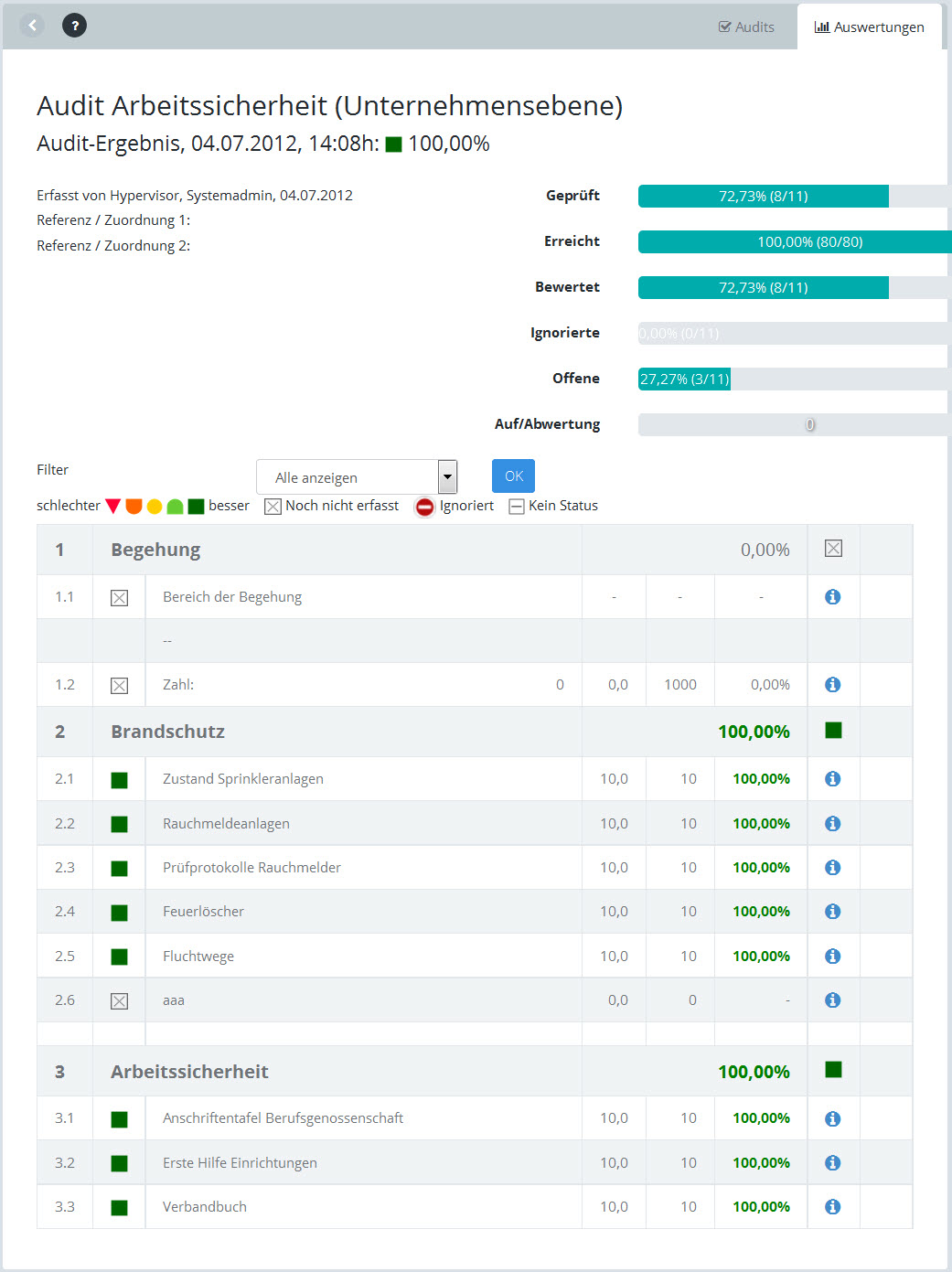Open info icon for Feuerlöscher row
This screenshot has height=1272, width=952.
832,912
